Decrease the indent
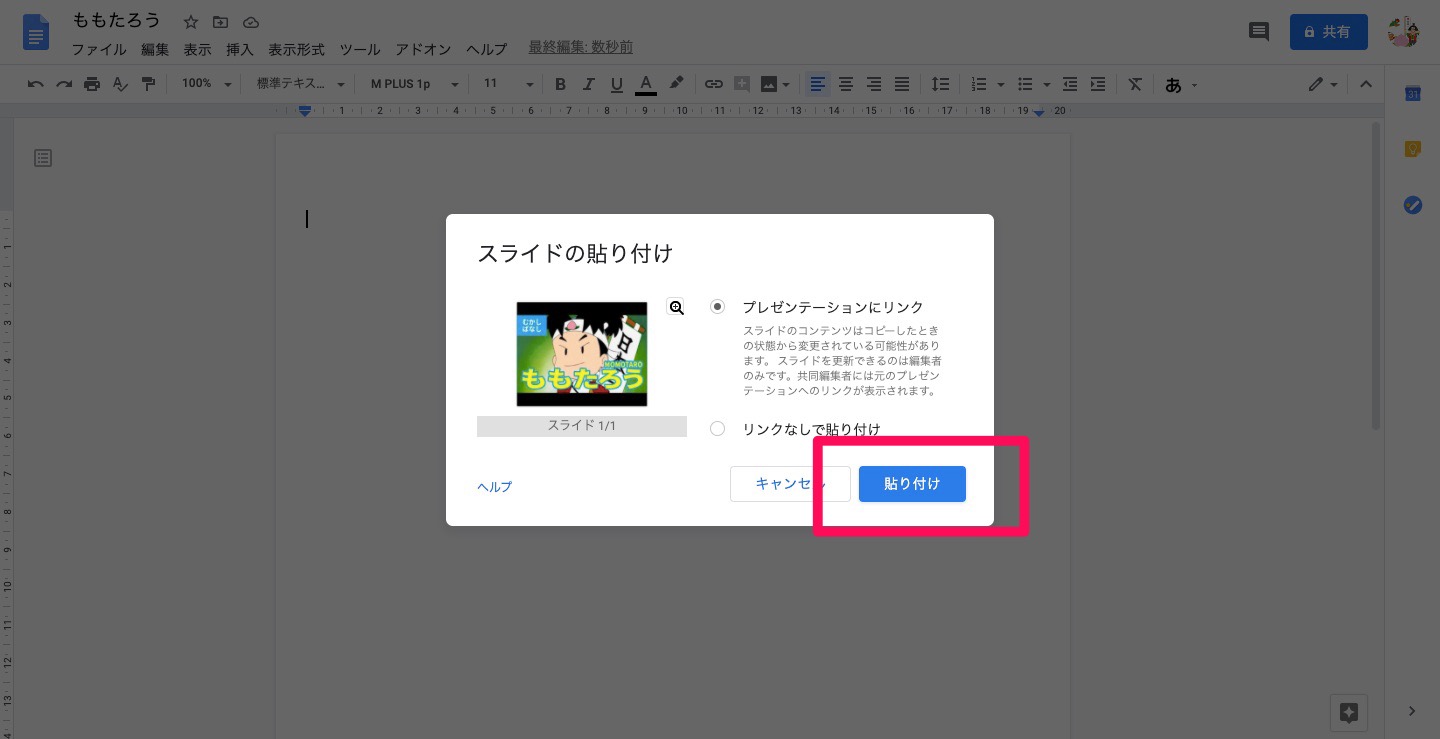The image size is (1440, 739). tap(1070, 84)
